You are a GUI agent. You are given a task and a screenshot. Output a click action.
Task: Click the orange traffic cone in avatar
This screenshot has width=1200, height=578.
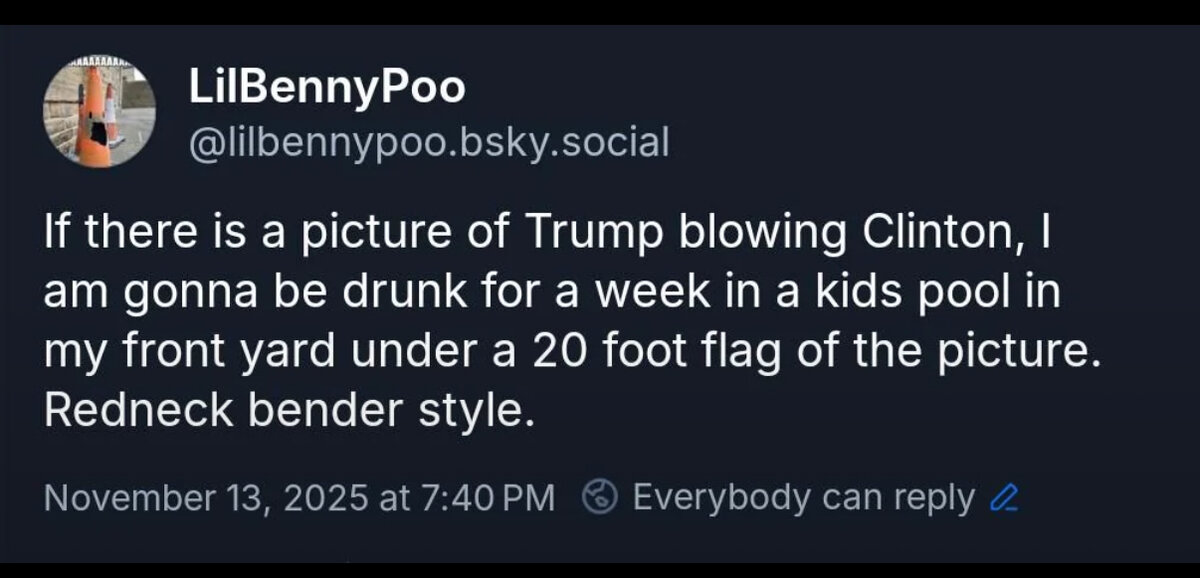pos(93,118)
